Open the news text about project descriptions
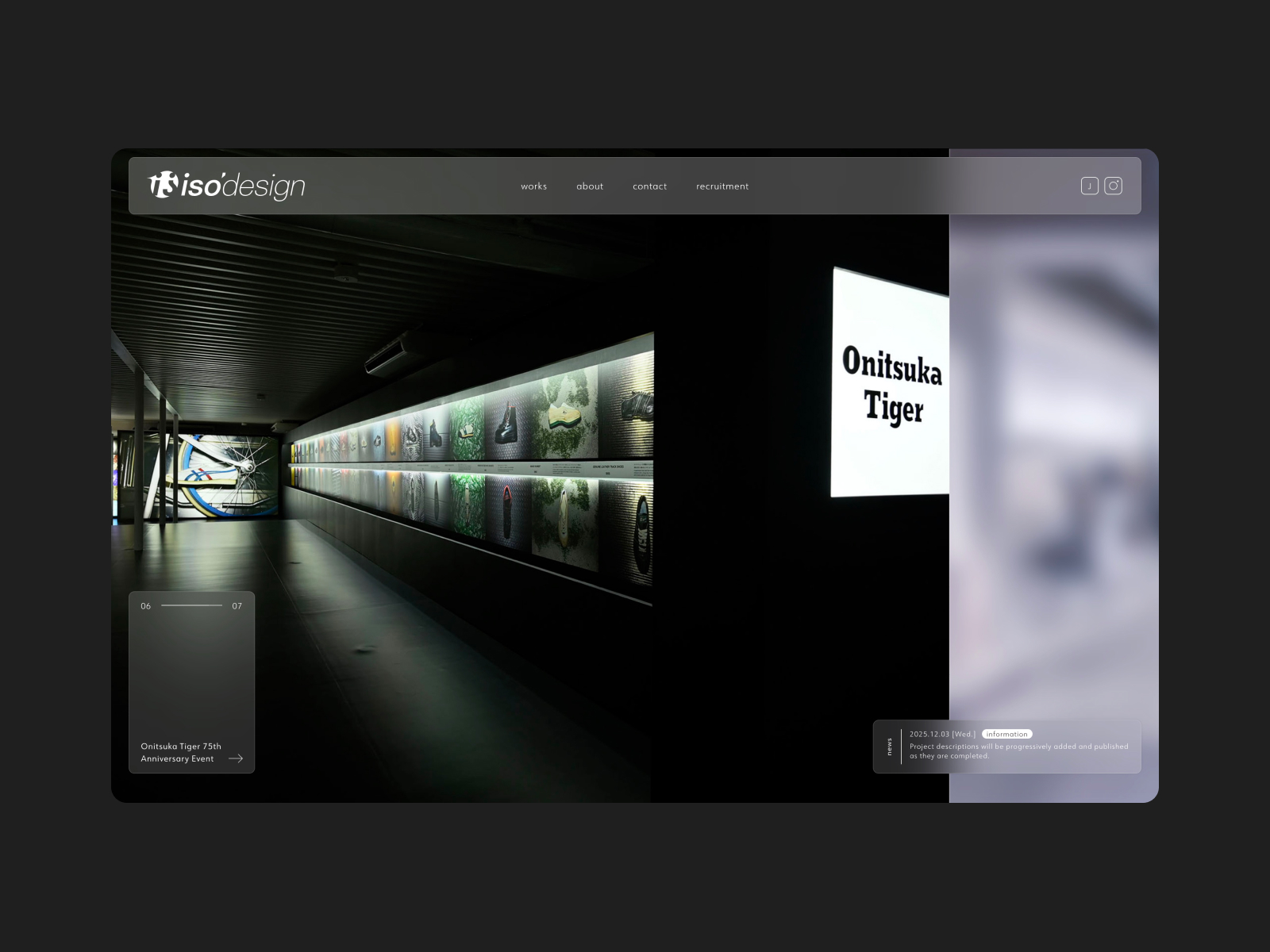Viewport: 1270px width, 952px height. tap(1018, 751)
